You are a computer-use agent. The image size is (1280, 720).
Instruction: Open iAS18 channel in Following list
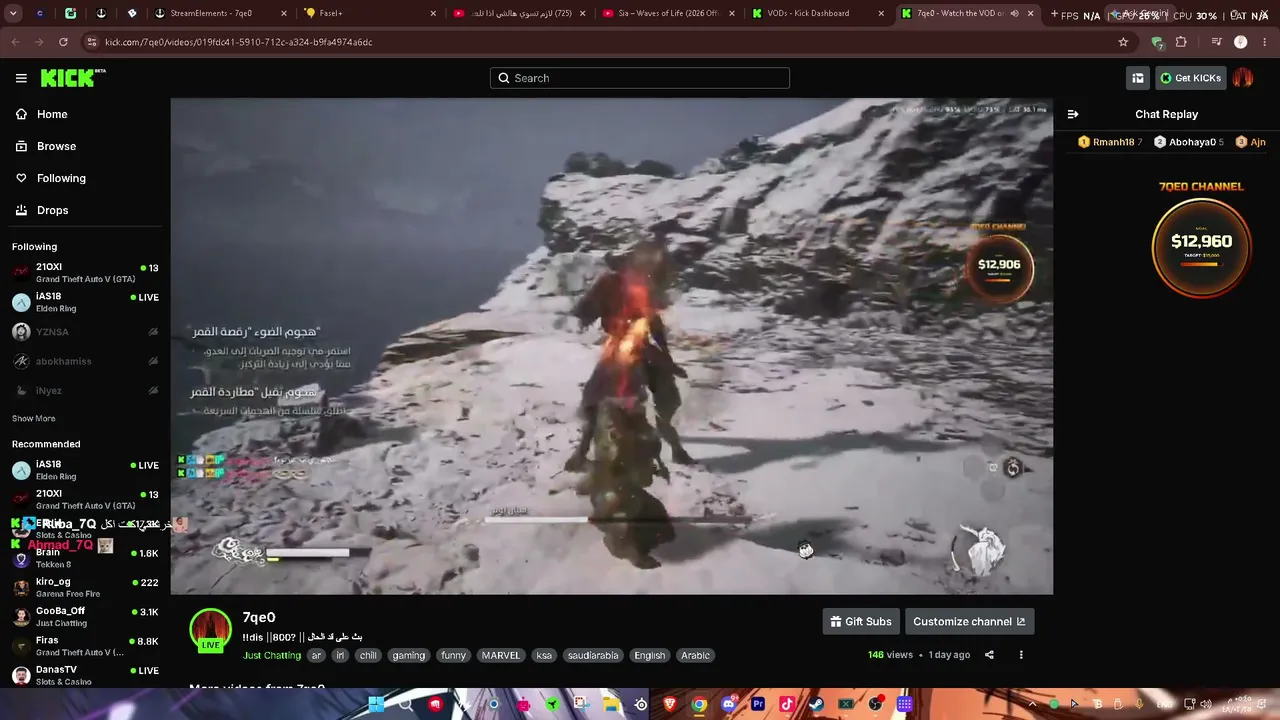pos(85,302)
